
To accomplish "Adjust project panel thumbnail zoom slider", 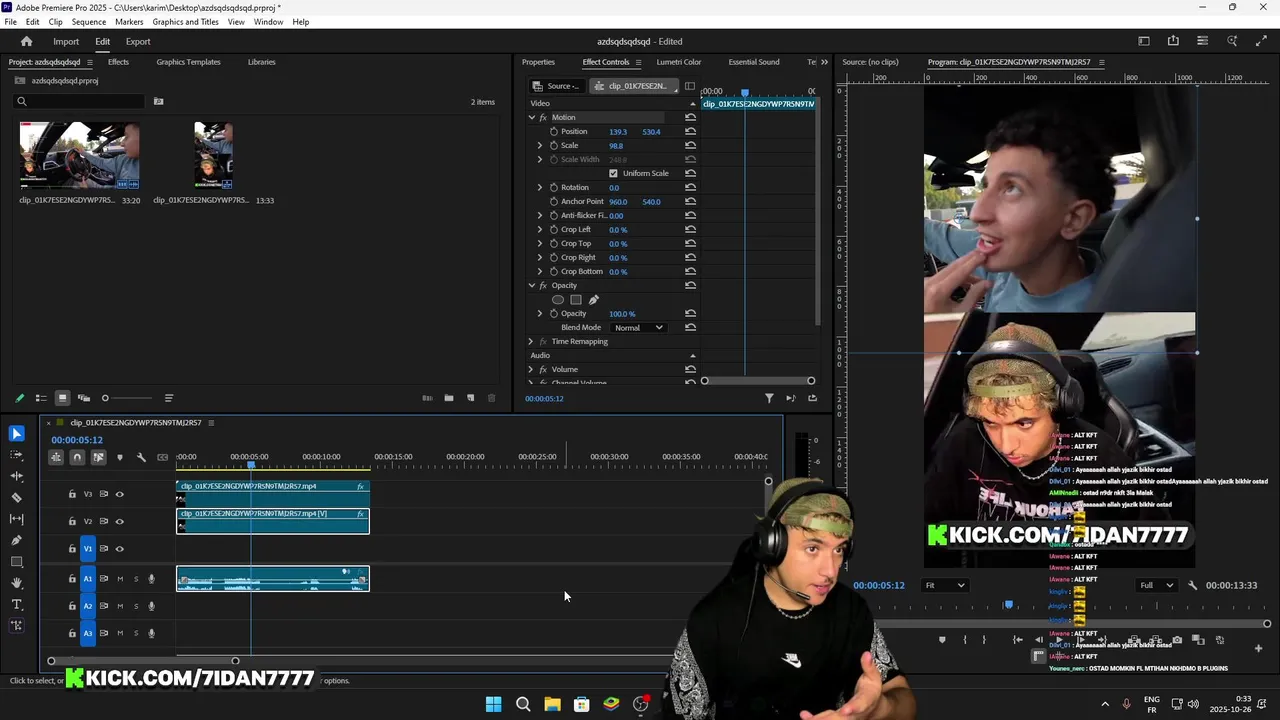I will 127,398.
